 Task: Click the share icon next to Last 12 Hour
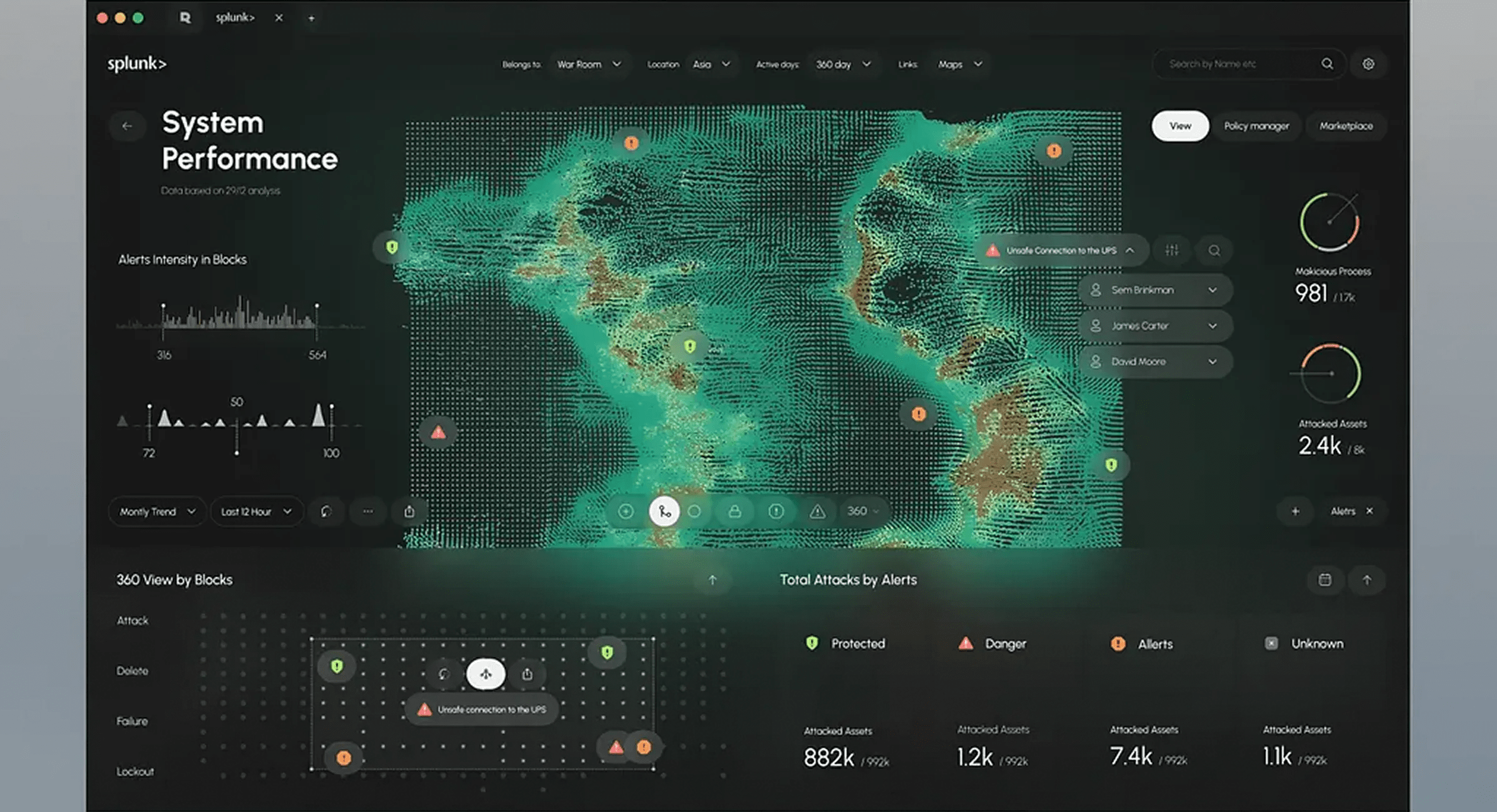pyautogui.click(x=409, y=512)
